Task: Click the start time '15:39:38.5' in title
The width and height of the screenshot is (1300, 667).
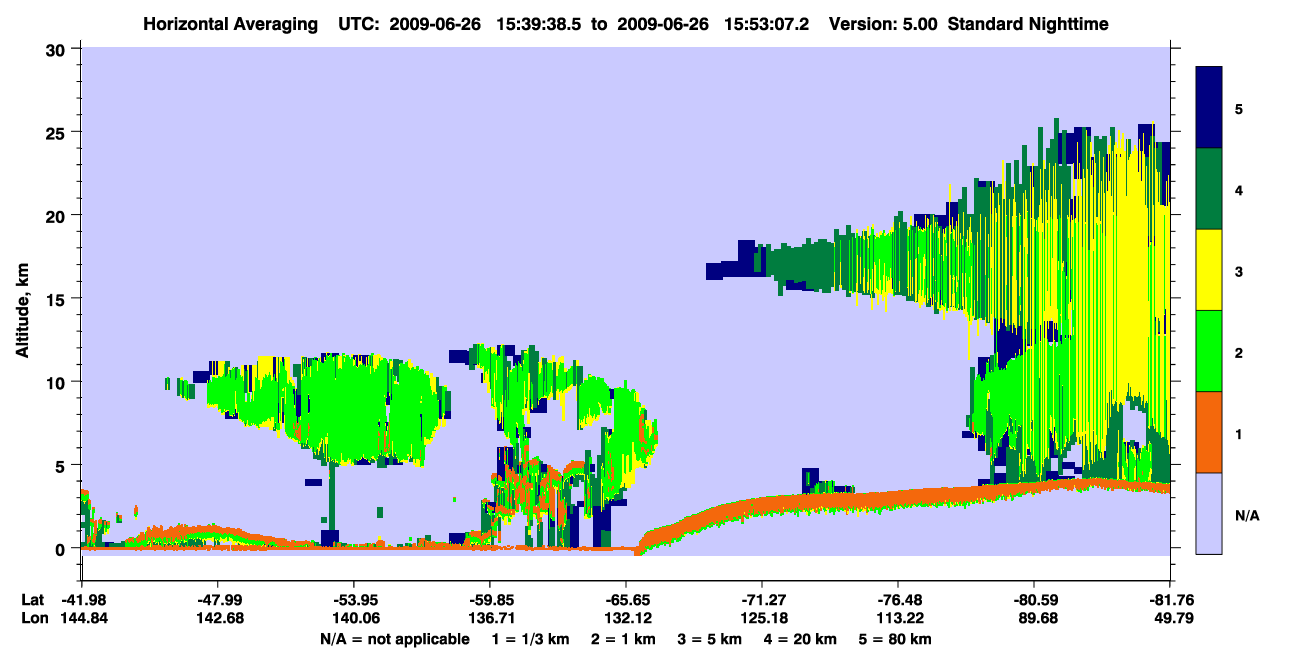Action: point(541,23)
